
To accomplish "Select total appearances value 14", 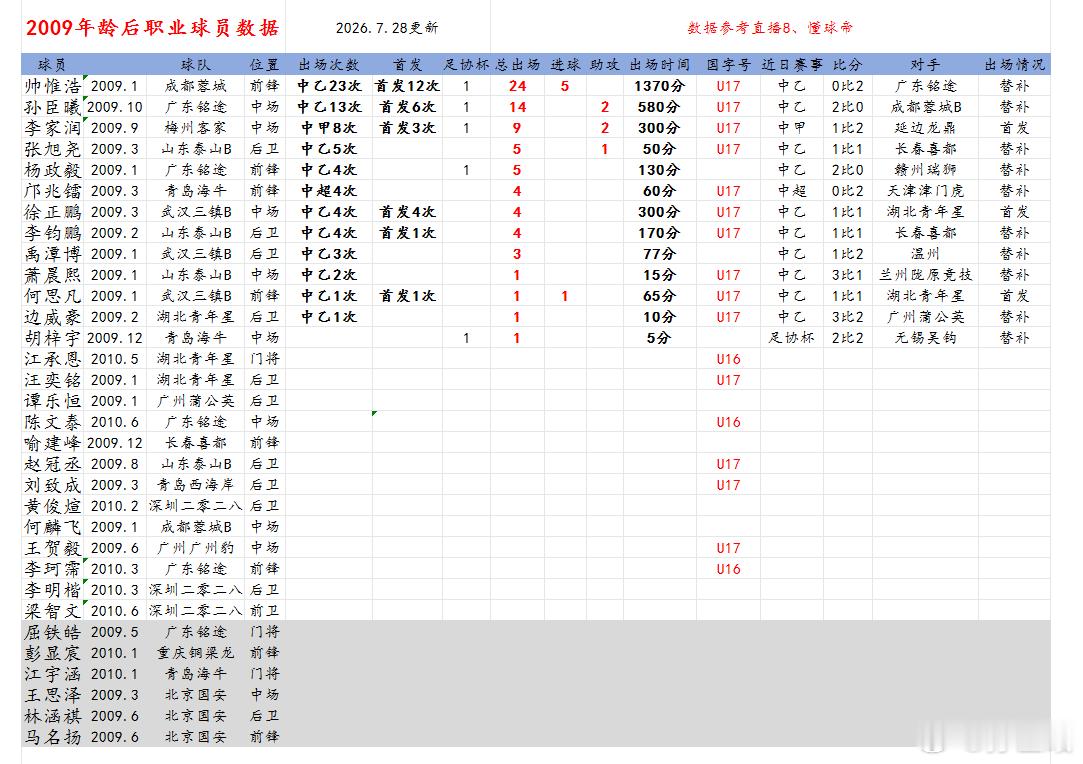I will [x=517, y=107].
